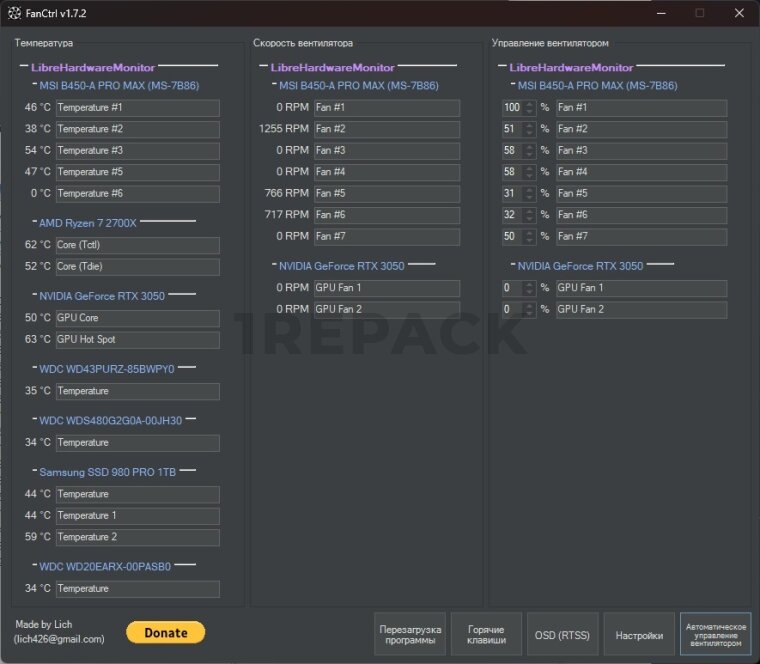This screenshot has height=664, width=760.
Task: Click the GPU Hot Spot name field
Action: (x=138, y=339)
